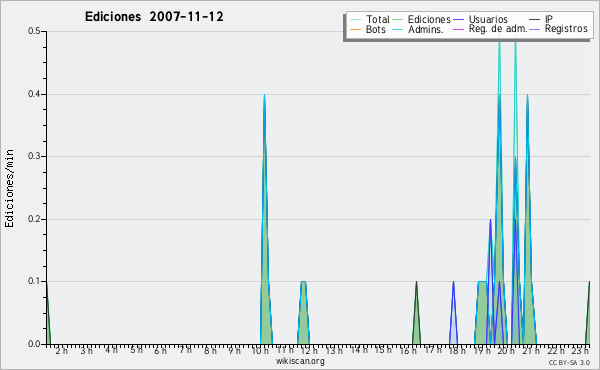Click the wikiscan.org text below chart

(x=300, y=361)
